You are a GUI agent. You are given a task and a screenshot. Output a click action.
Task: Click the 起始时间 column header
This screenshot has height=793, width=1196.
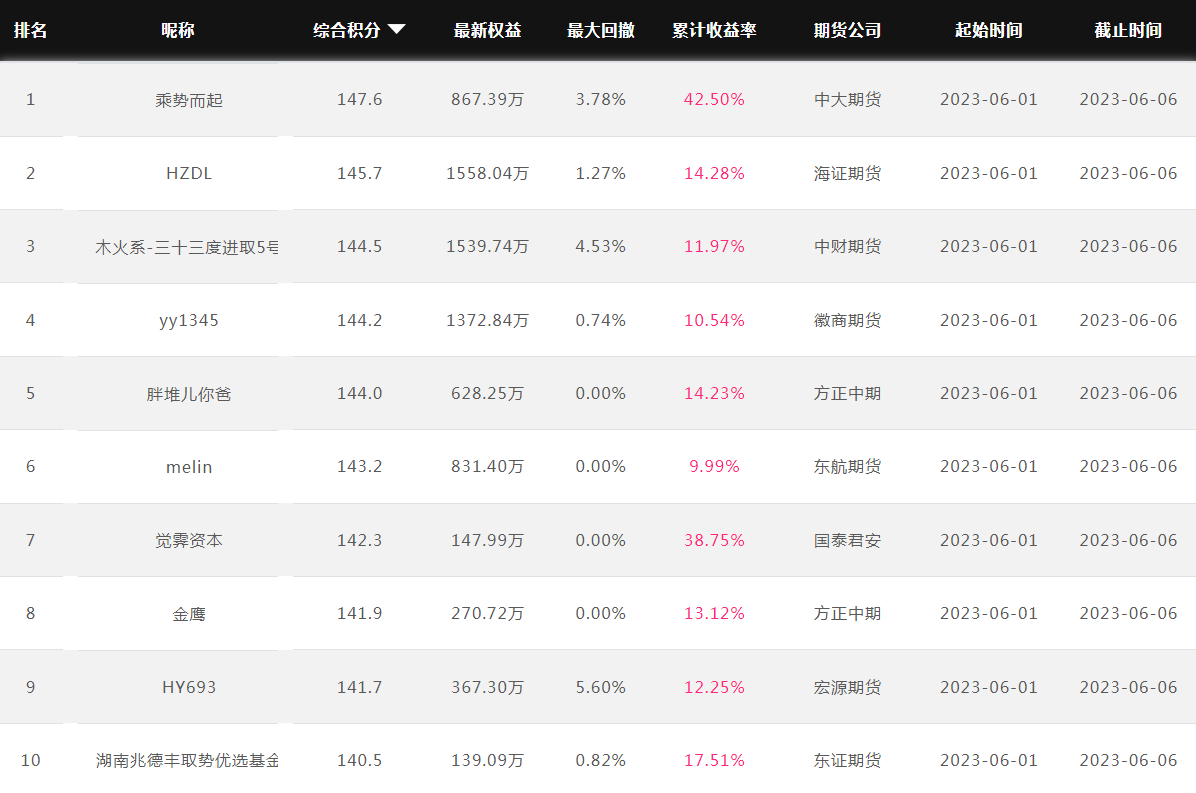tap(989, 30)
